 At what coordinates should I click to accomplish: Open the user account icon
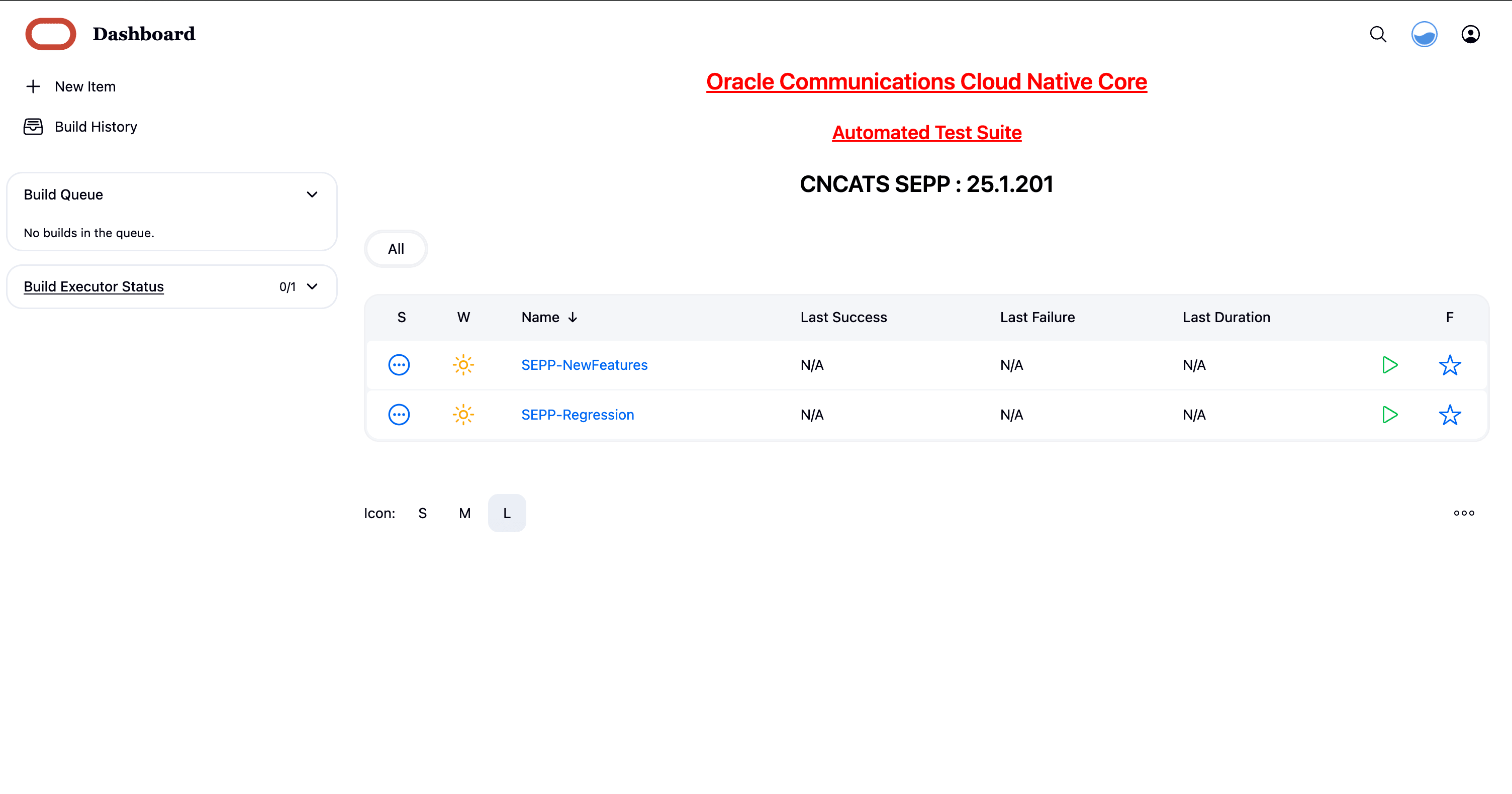(1470, 35)
